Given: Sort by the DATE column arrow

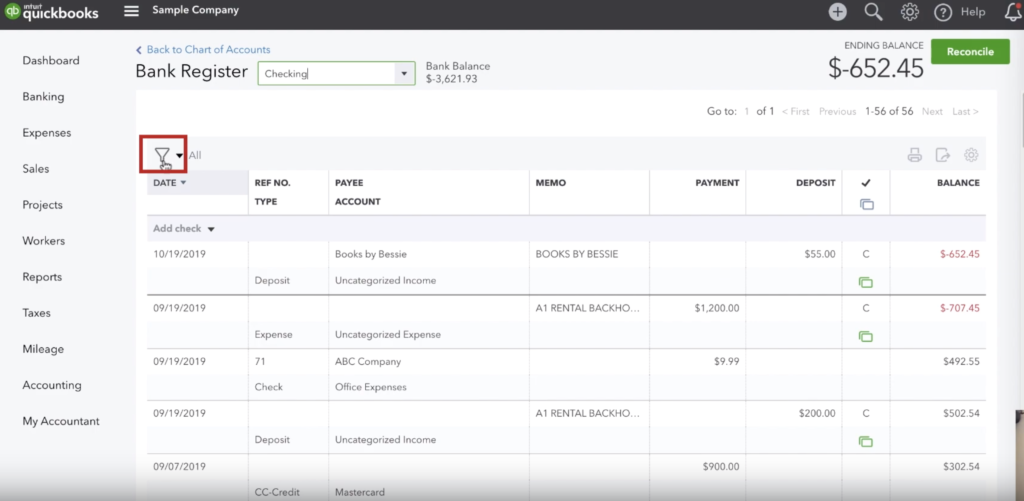Looking at the screenshot, I should pos(184,182).
